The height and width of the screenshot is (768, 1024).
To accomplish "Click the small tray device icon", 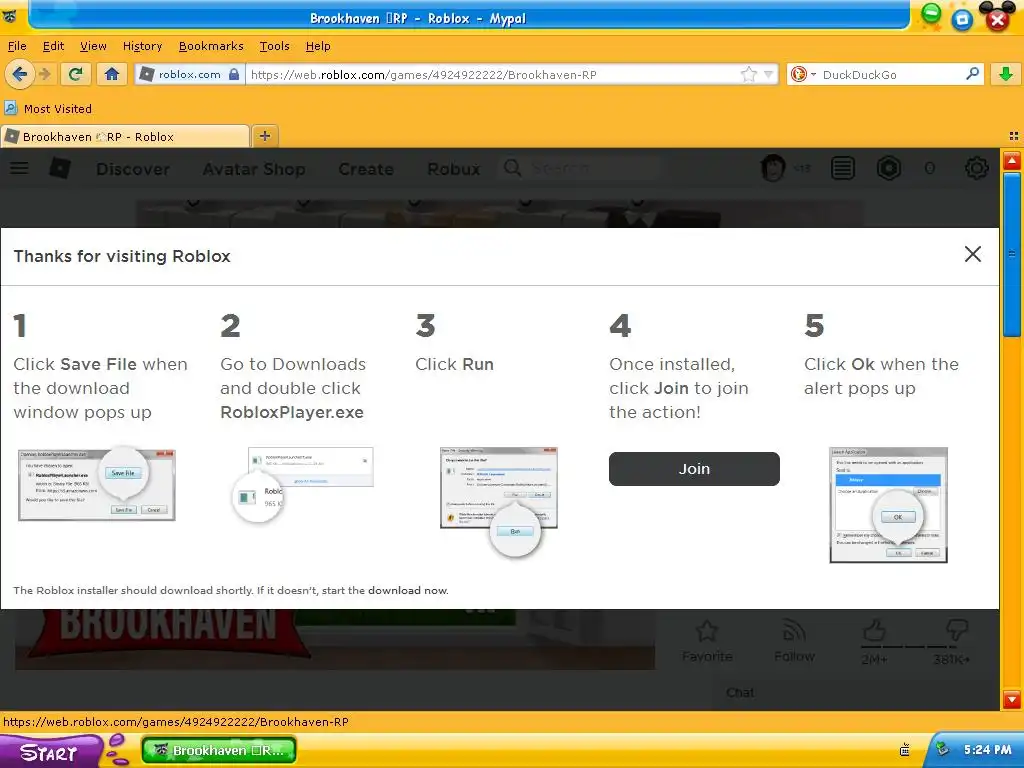I will click(x=904, y=750).
